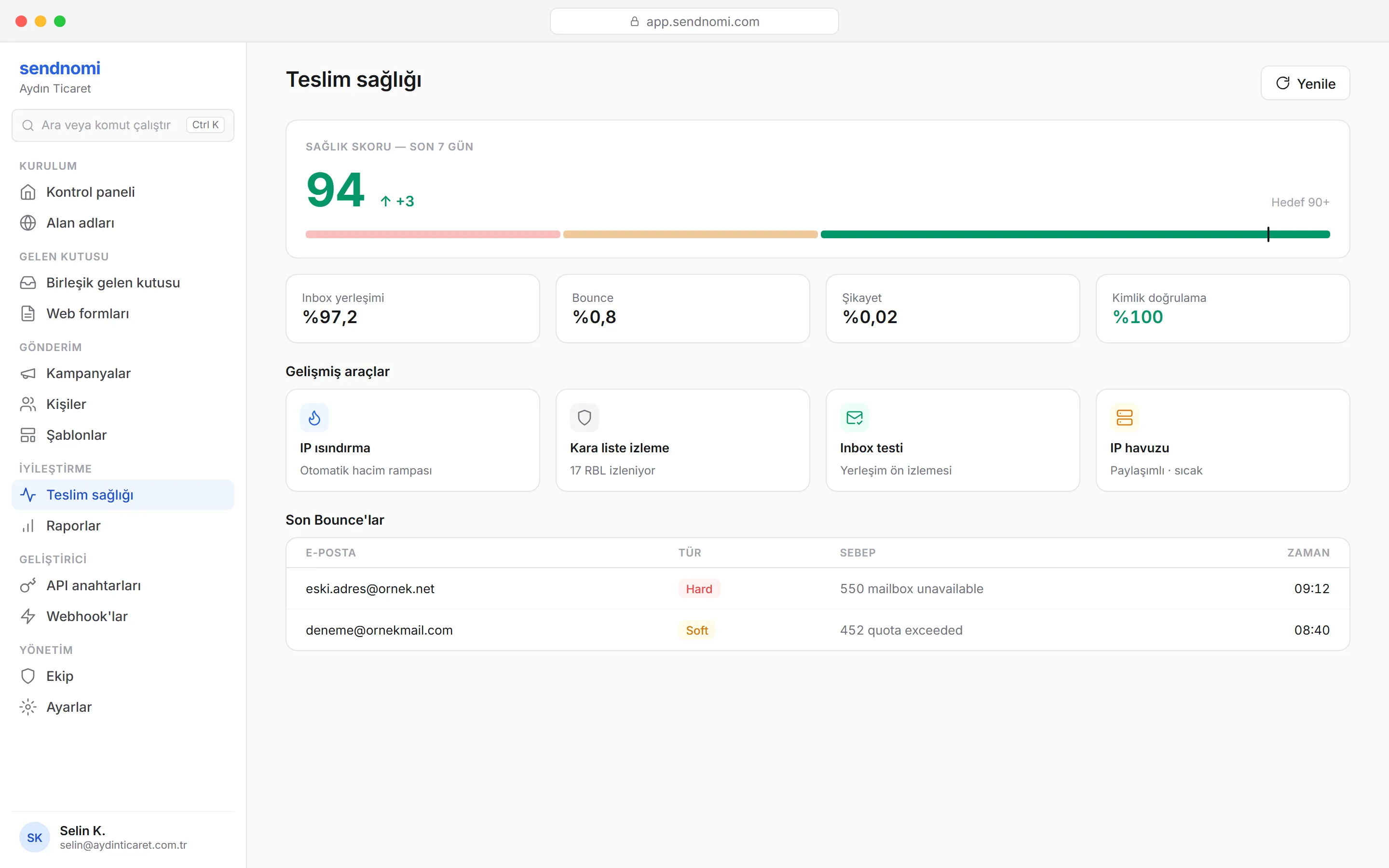Click the Kimlik doğrulama %100 card
Viewport: 1389px width, 868px height.
pyautogui.click(x=1223, y=309)
